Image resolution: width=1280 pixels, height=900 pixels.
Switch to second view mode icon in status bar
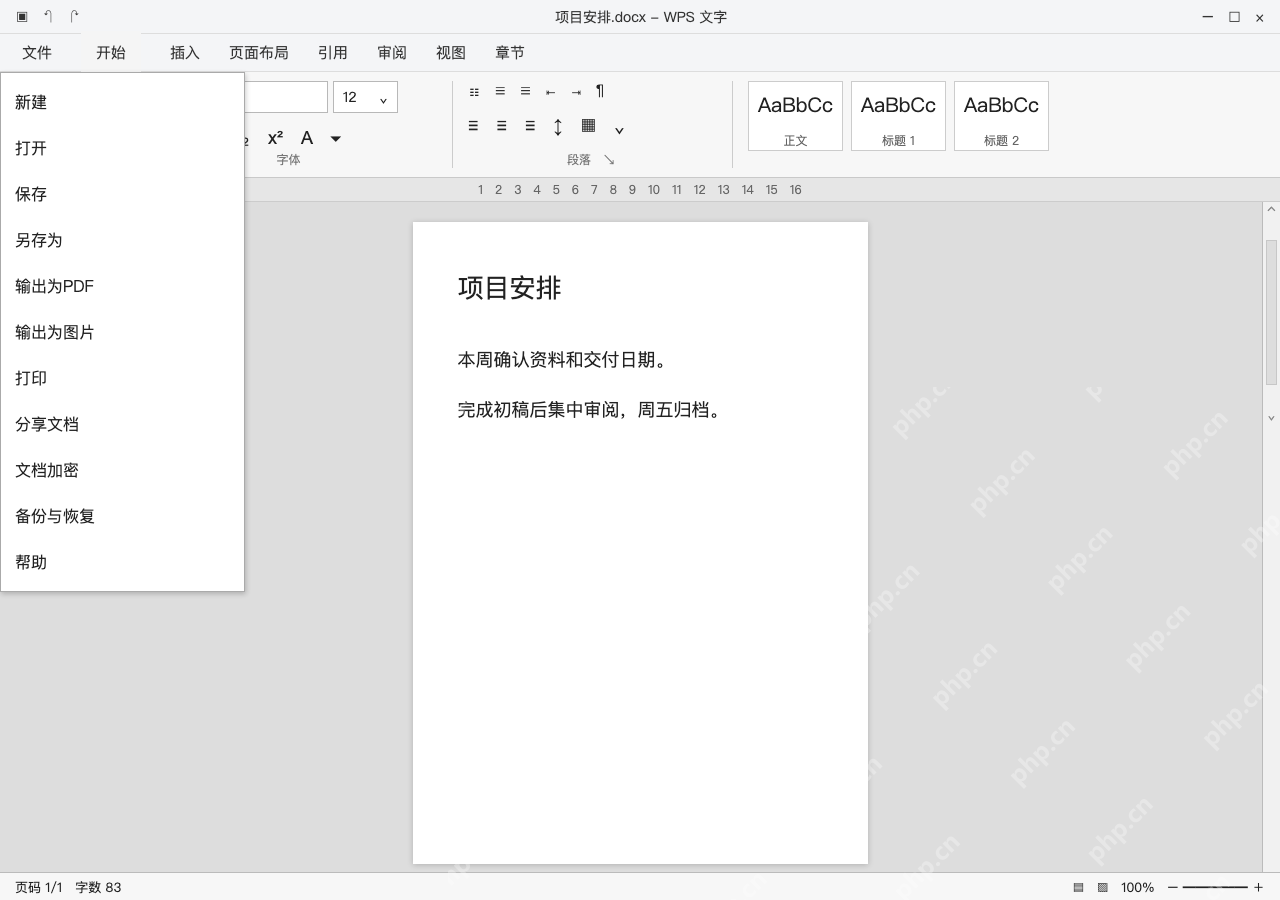point(1103,887)
